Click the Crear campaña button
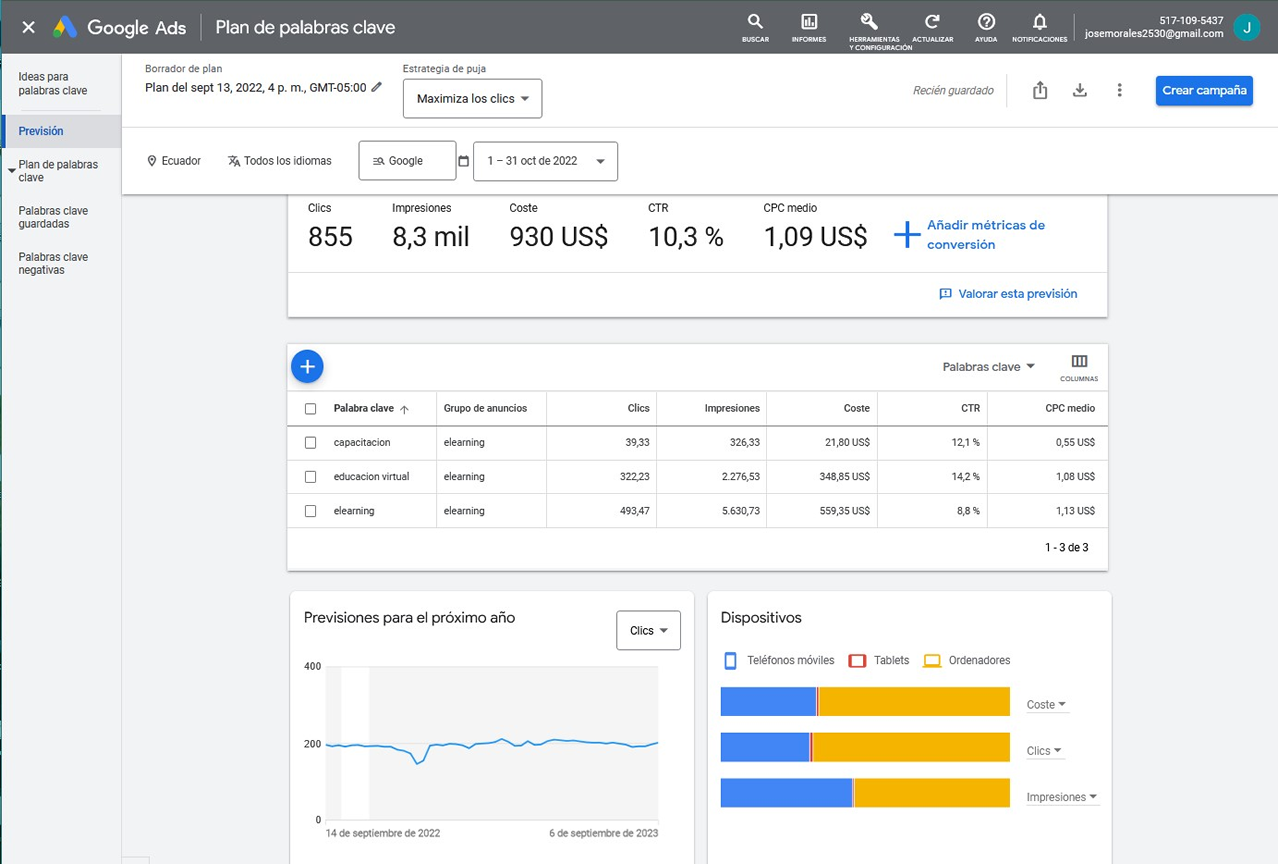Image resolution: width=1278 pixels, height=864 pixels. tap(1204, 91)
